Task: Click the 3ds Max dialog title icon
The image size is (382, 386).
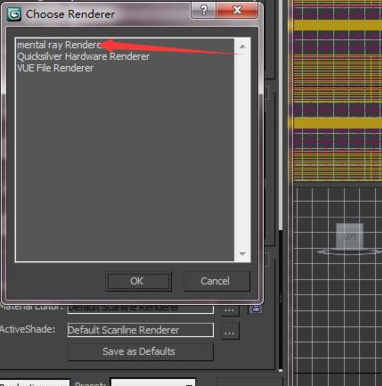Action: (14, 14)
